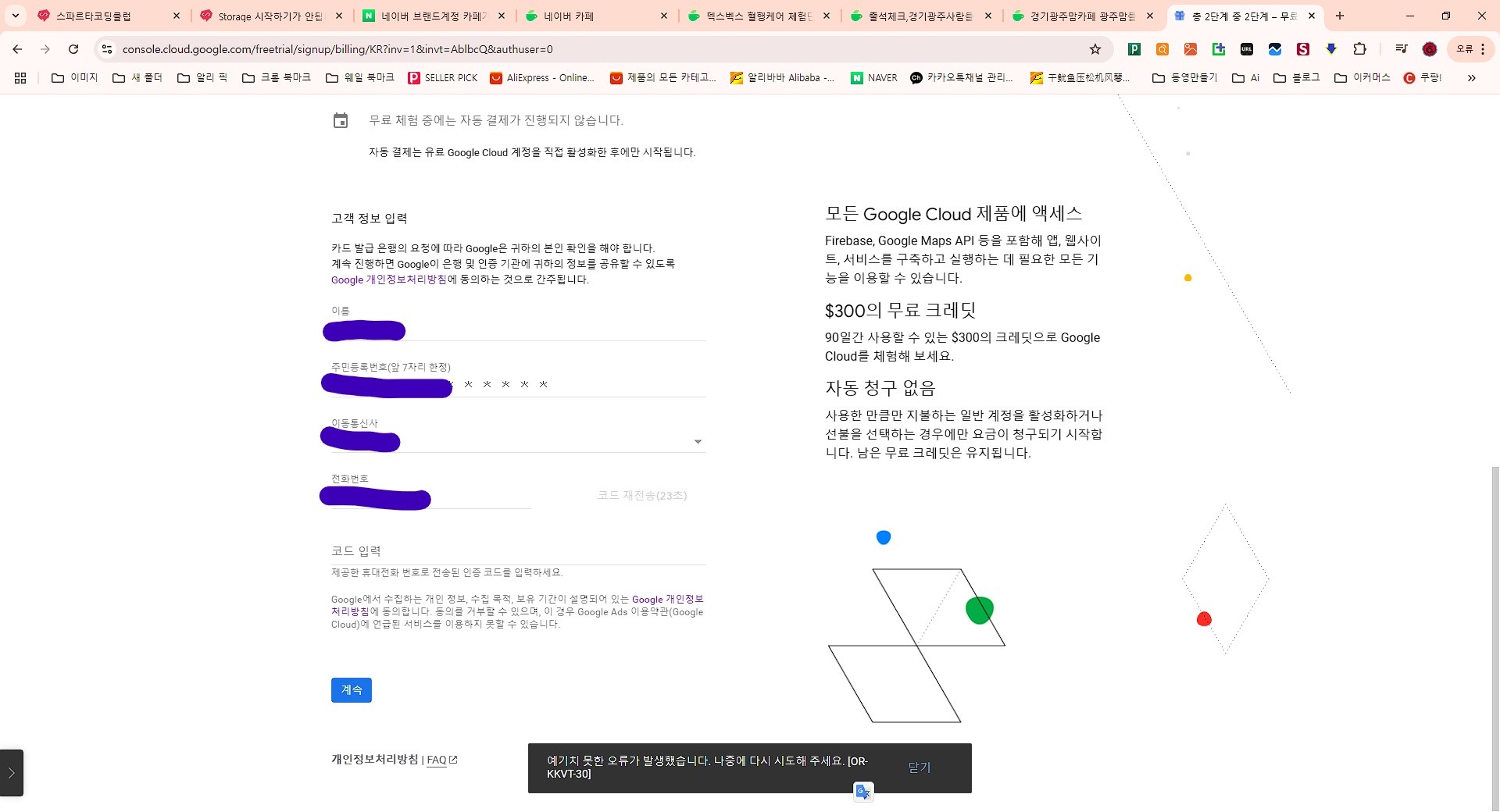
Task: Open the red S extension icon
Action: [x=1303, y=49]
